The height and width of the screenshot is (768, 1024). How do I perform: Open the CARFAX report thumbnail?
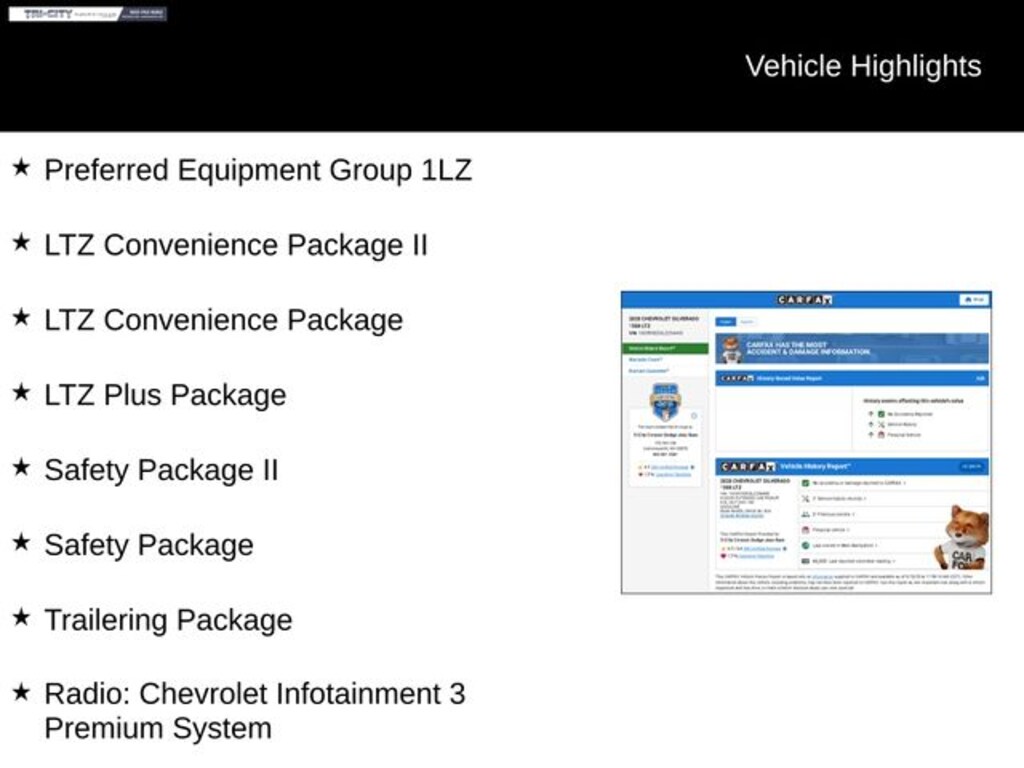pos(806,442)
